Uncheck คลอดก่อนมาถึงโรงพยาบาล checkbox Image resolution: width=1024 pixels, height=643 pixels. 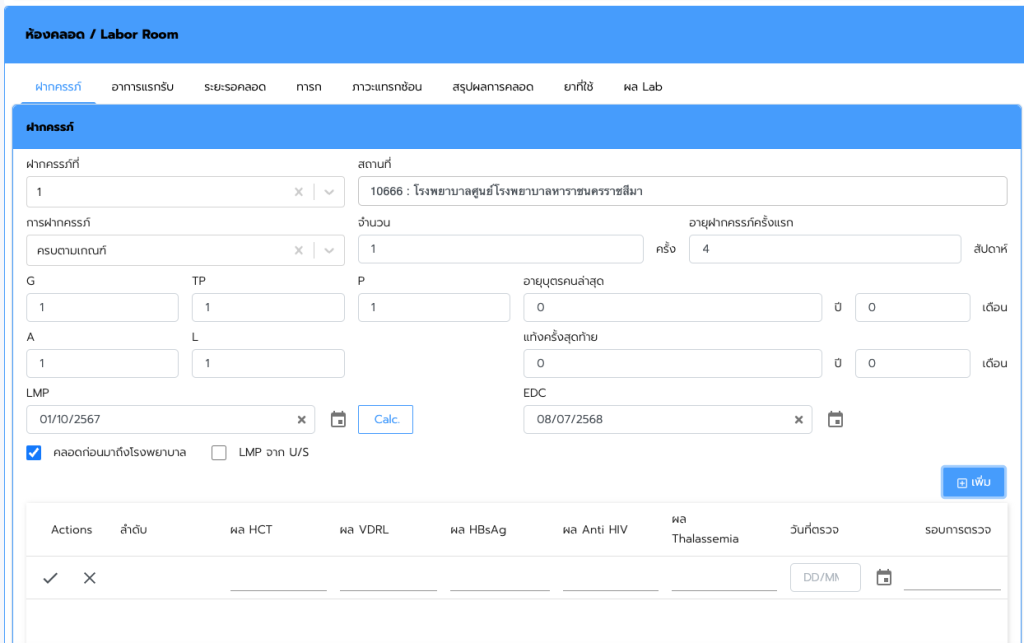click(x=34, y=453)
